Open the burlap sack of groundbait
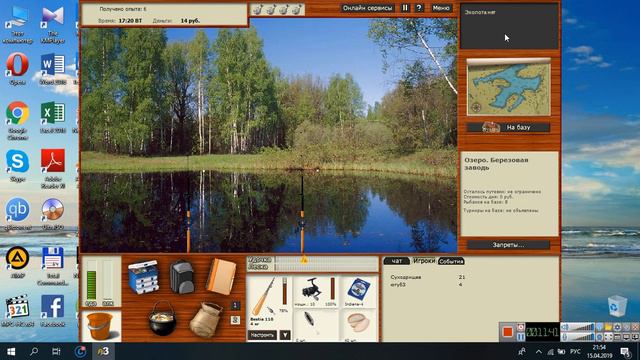 205,320
